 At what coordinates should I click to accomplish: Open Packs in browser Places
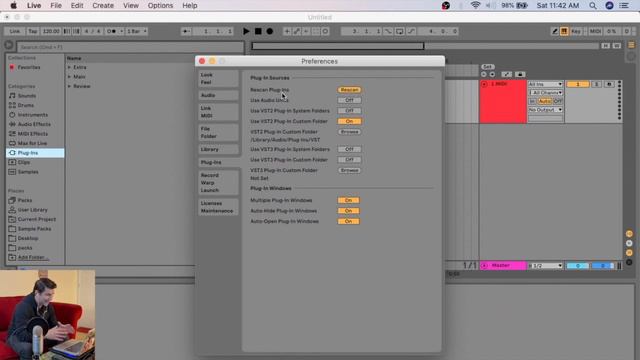(25, 200)
